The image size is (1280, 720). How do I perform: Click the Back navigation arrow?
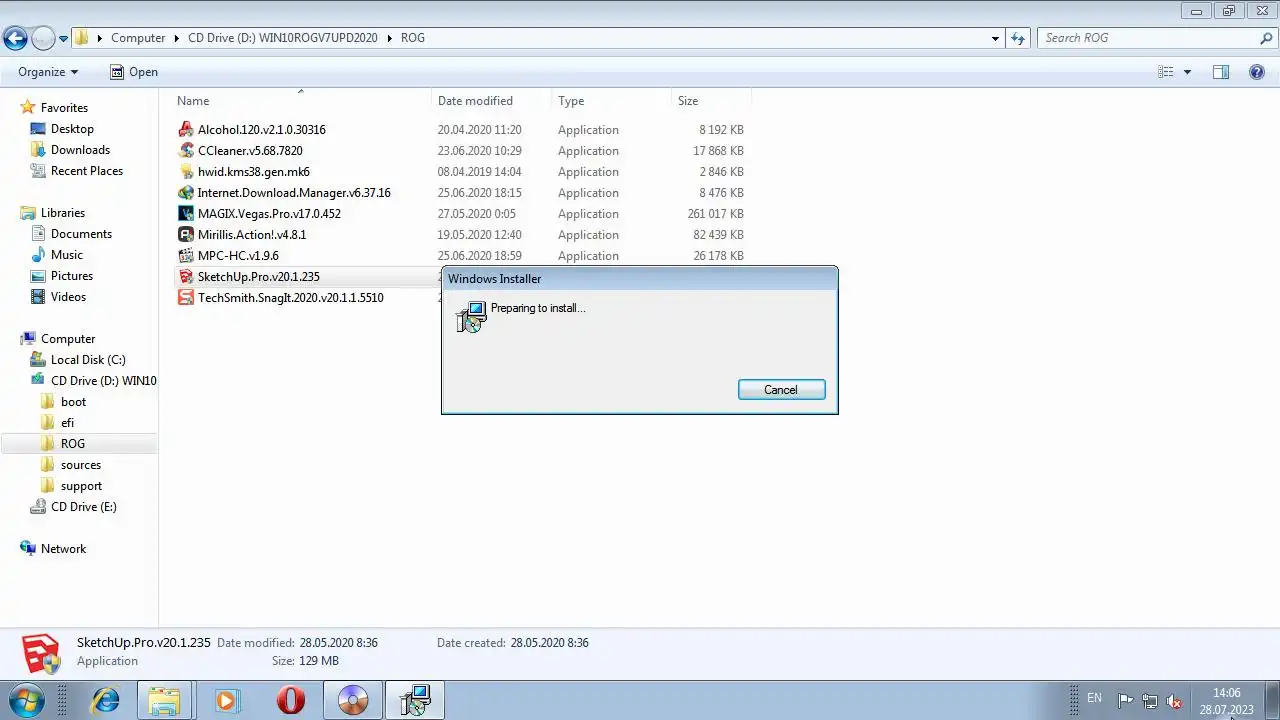click(x=15, y=39)
